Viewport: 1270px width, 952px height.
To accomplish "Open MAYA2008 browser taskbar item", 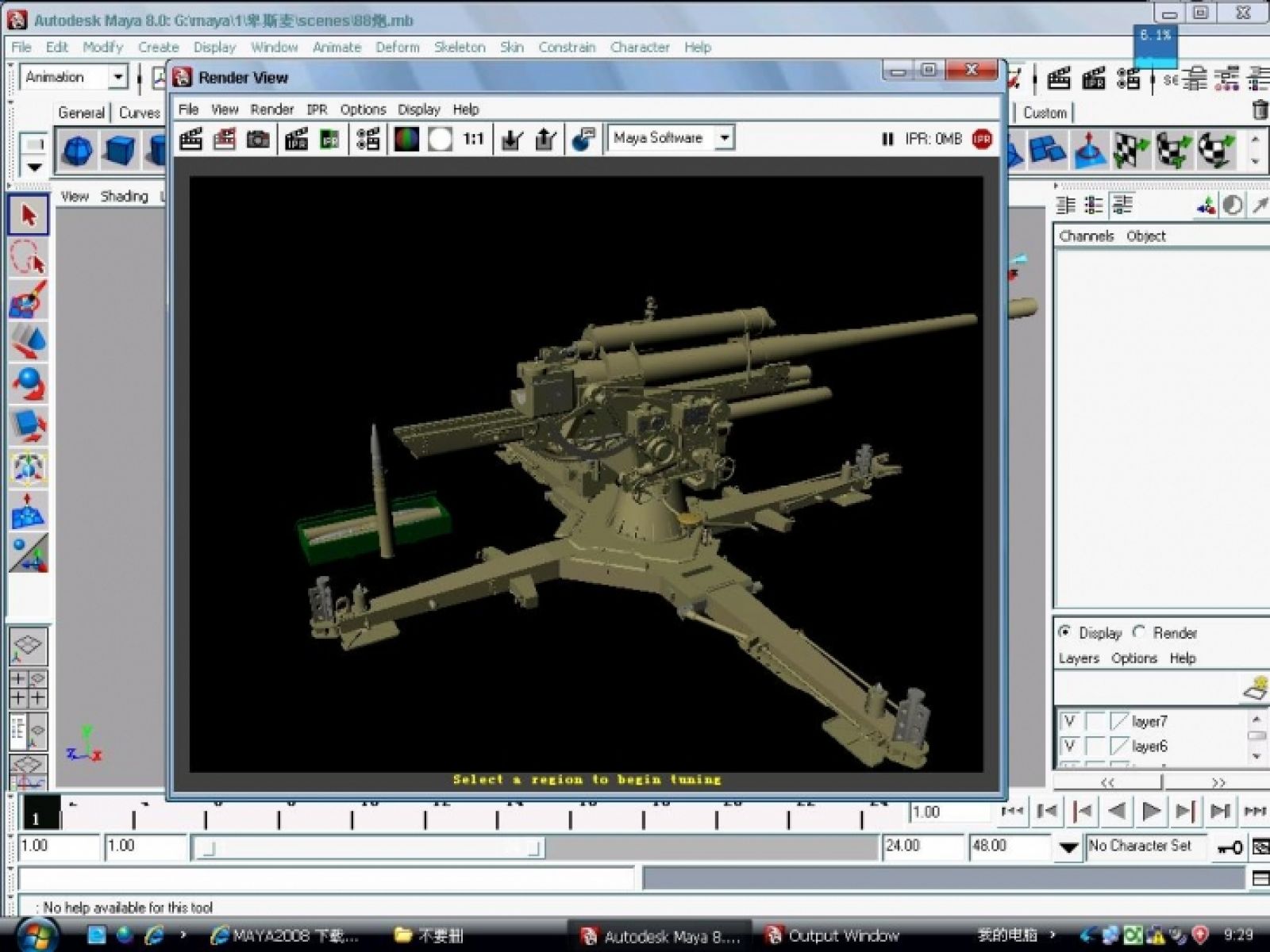I will click(x=284, y=936).
